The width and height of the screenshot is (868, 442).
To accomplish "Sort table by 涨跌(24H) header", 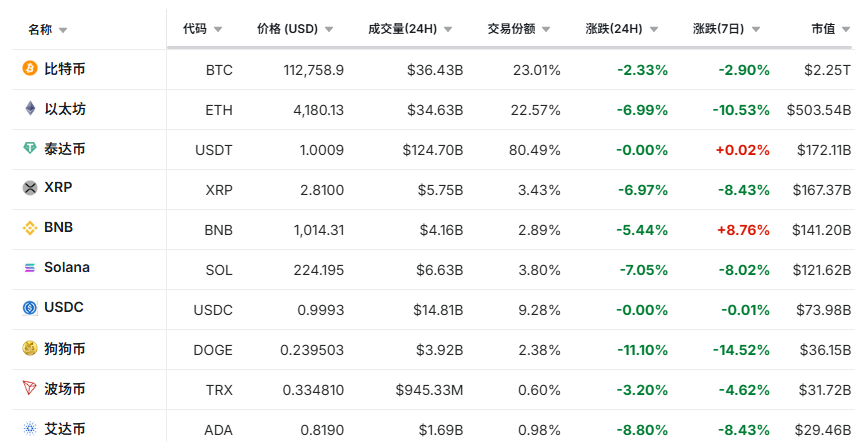I will click(621, 29).
